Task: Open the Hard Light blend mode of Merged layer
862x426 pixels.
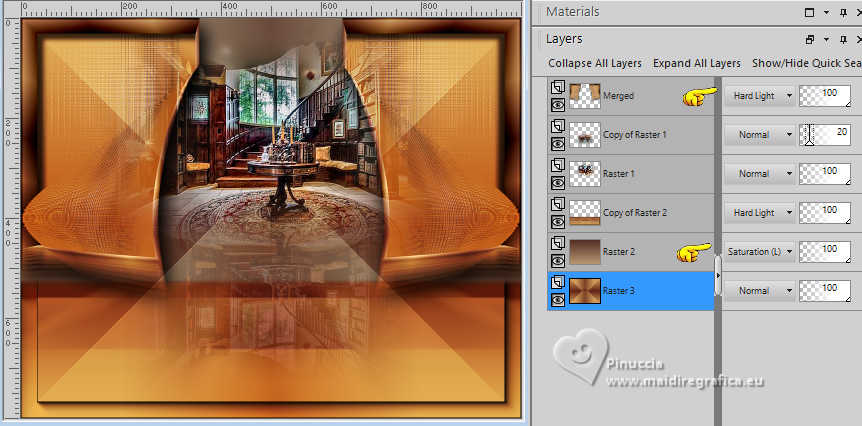Action: point(759,96)
